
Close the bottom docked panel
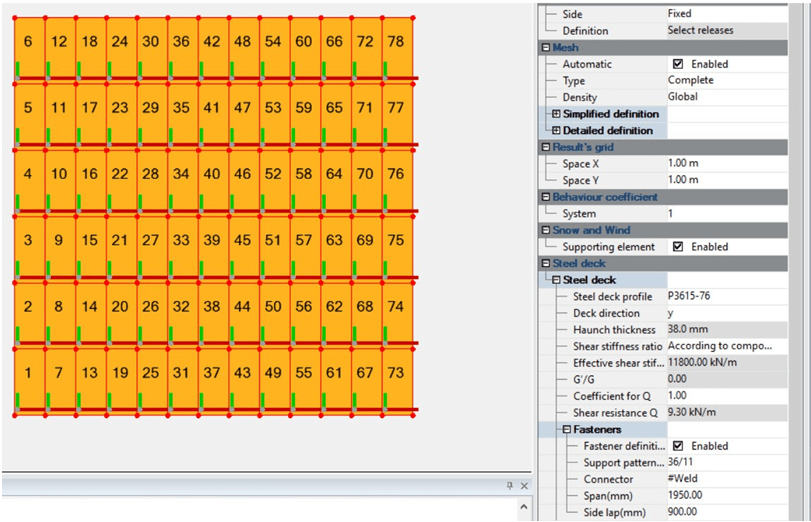[526, 486]
